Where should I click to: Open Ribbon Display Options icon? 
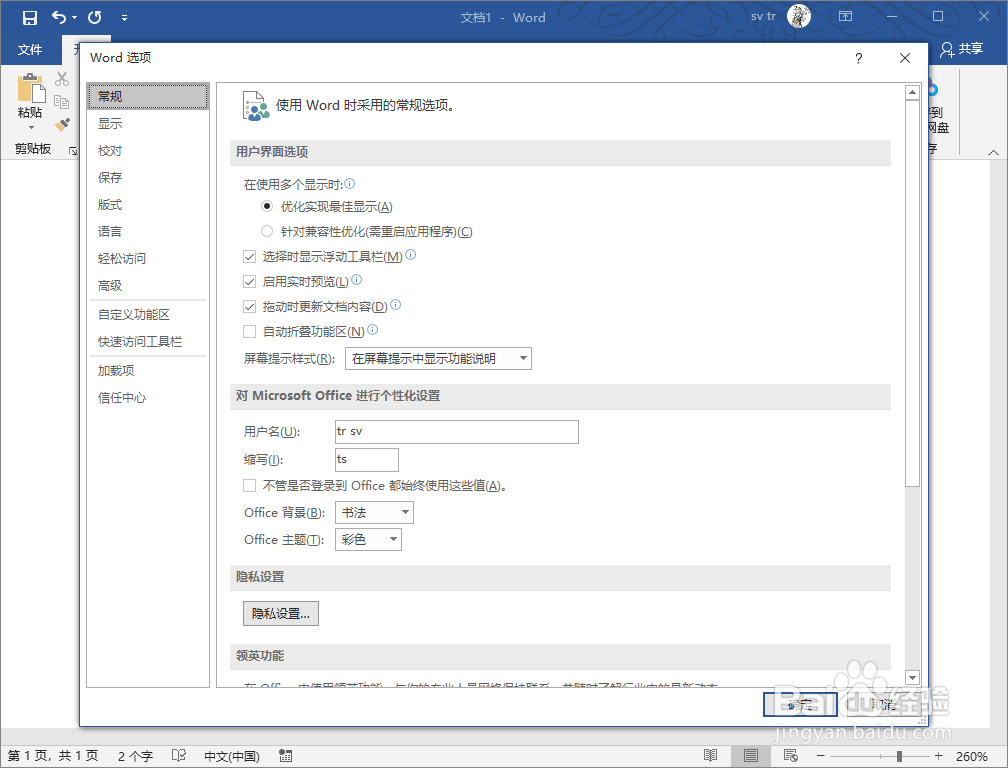(x=845, y=16)
